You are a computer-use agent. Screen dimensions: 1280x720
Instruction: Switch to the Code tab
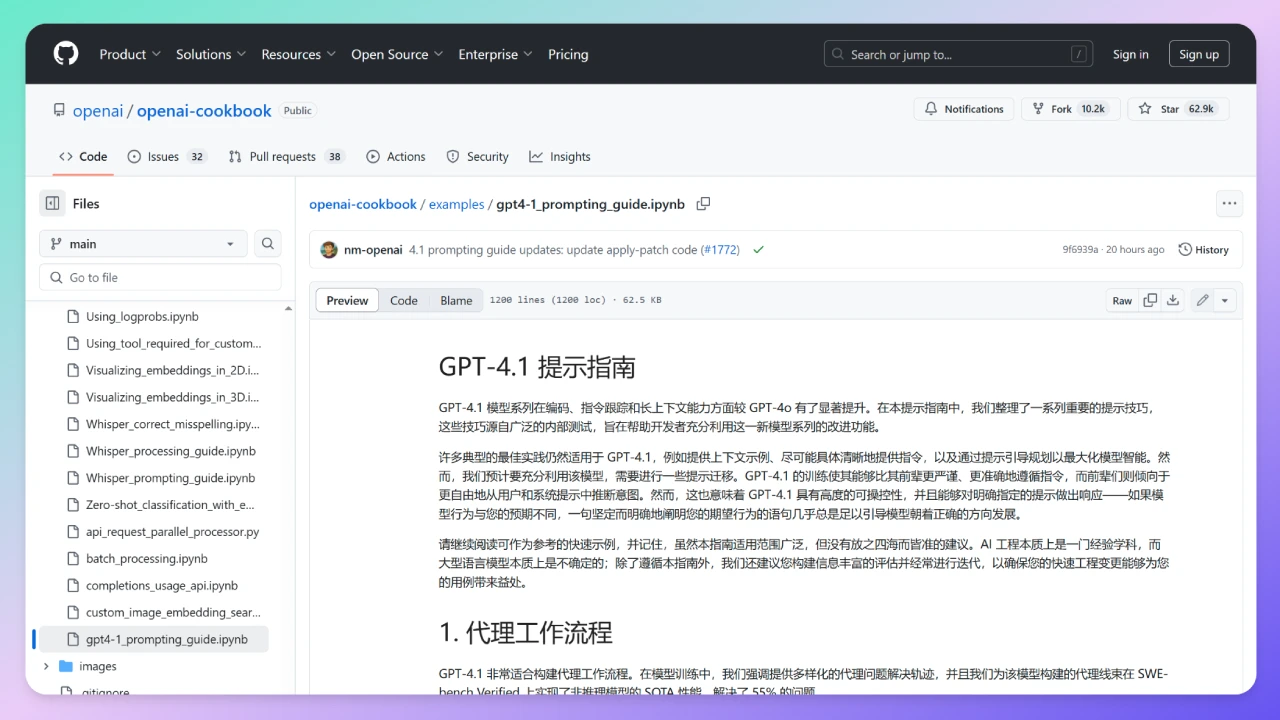pyautogui.click(x=83, y=157)
